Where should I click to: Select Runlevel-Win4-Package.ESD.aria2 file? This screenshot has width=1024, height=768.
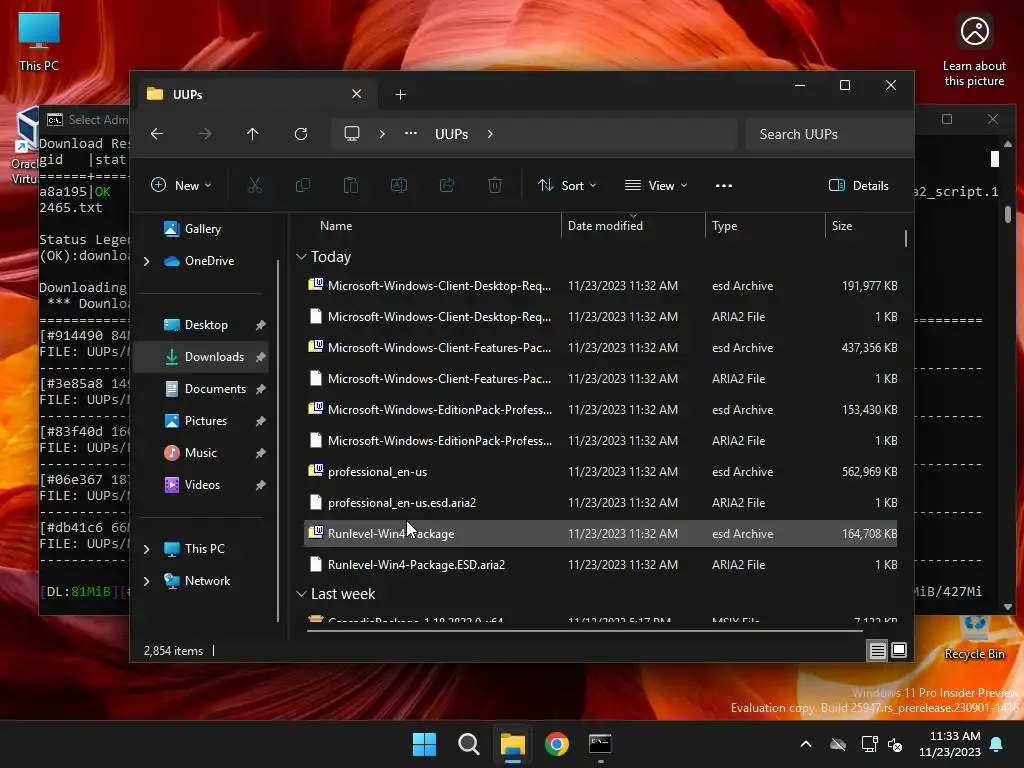[x=601, y=565]
